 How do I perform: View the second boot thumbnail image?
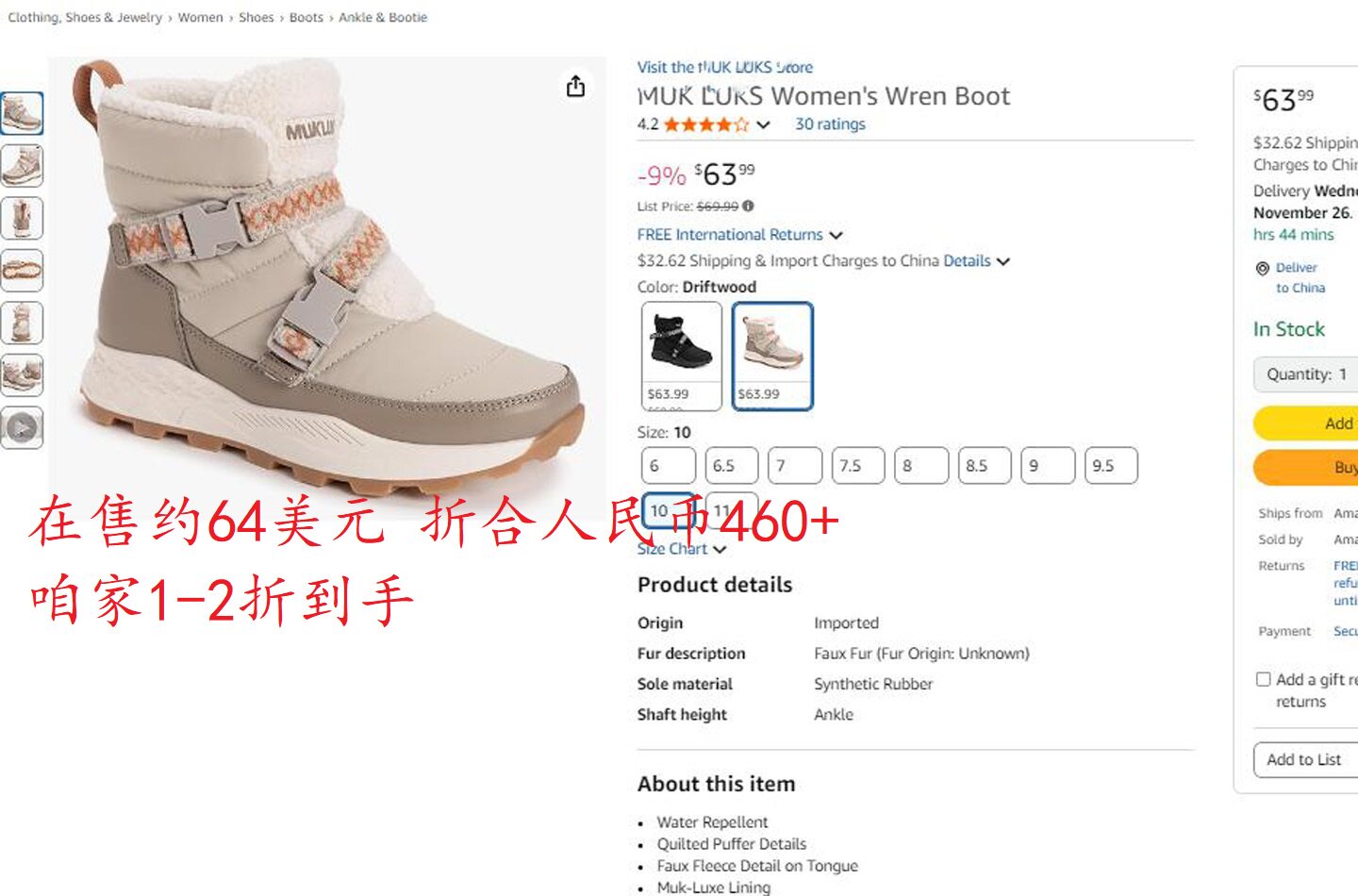coord(22,166)
